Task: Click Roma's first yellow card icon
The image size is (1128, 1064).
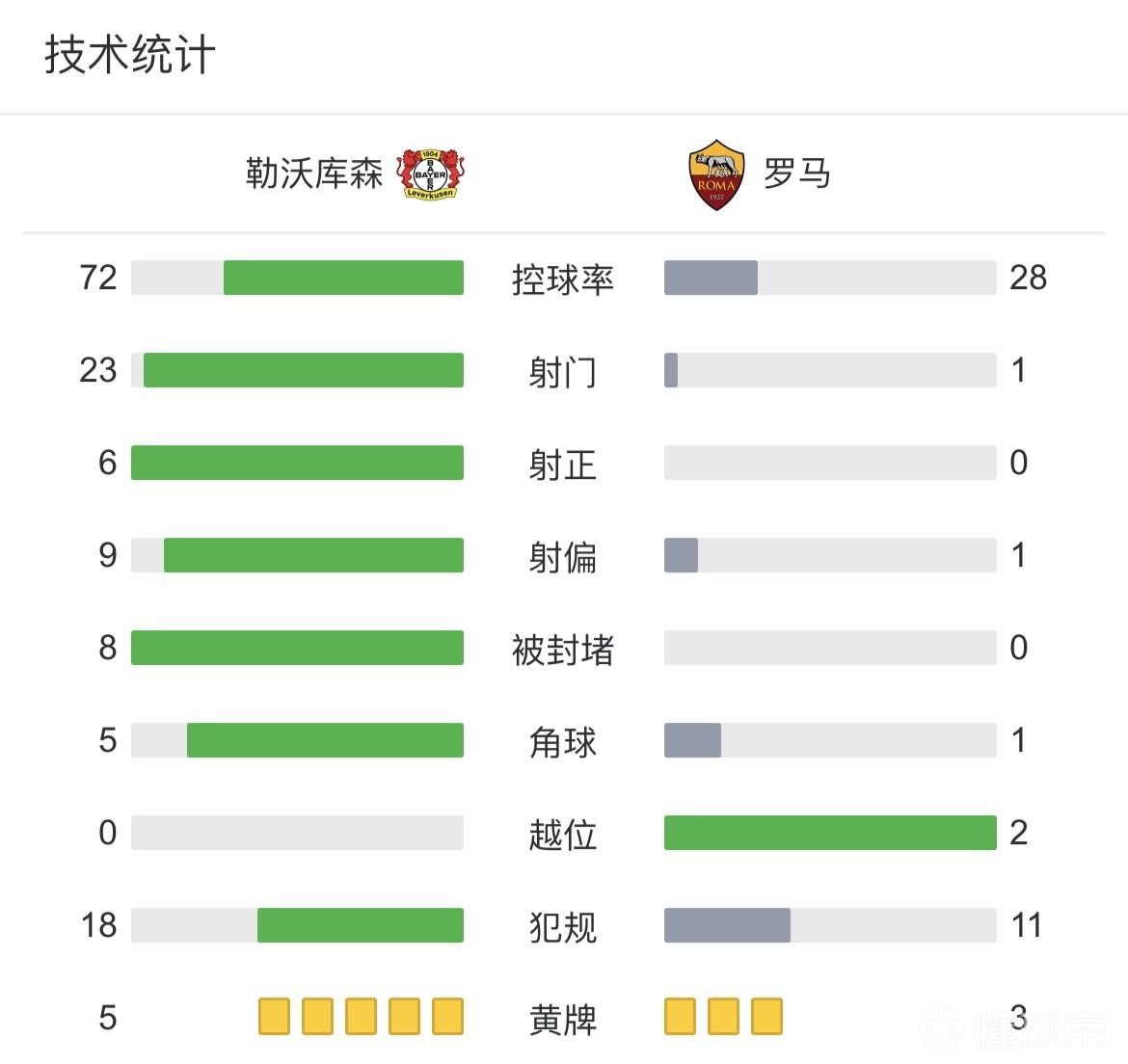Action: coord(680,1017)
